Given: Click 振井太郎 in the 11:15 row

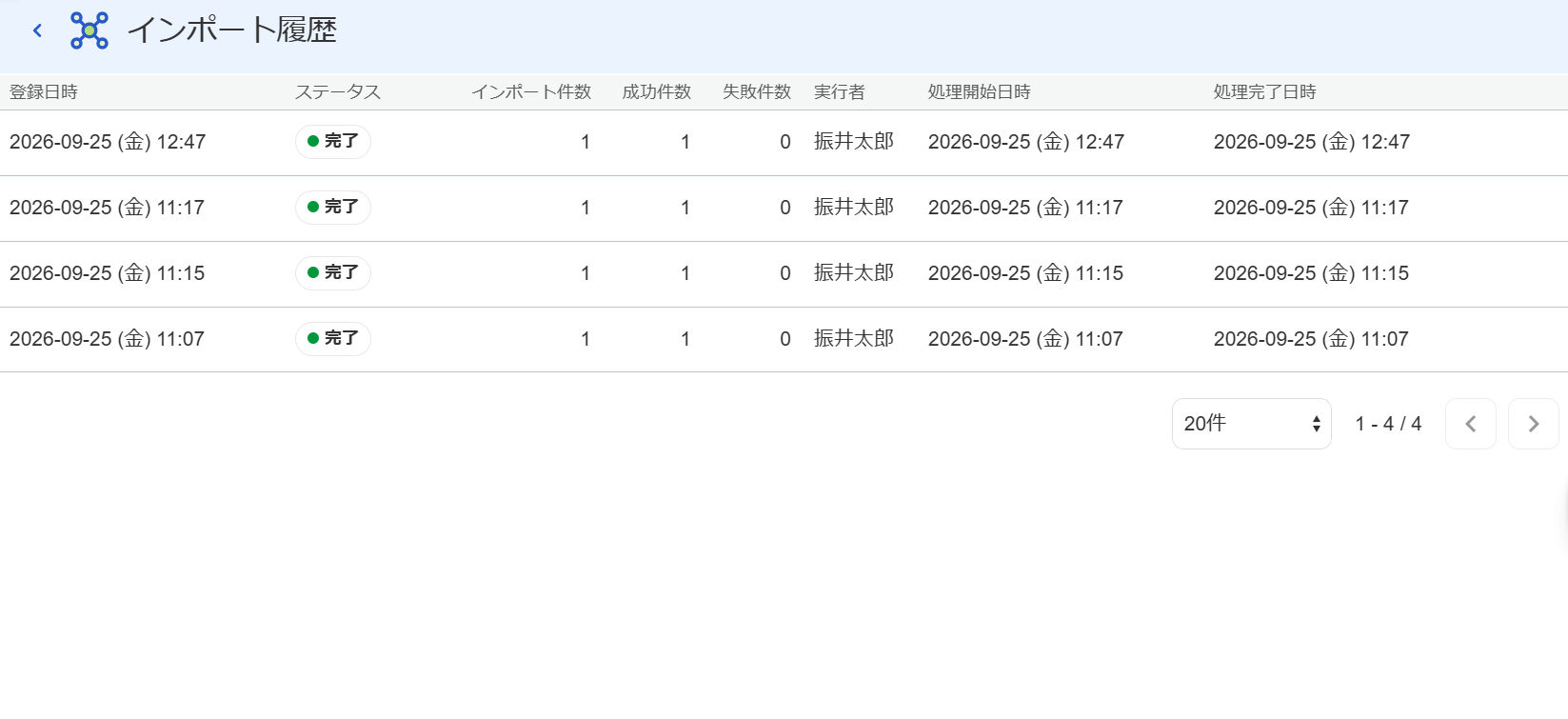Looking at the screenshot, I should pyautogui.click(x=854, y=273).
